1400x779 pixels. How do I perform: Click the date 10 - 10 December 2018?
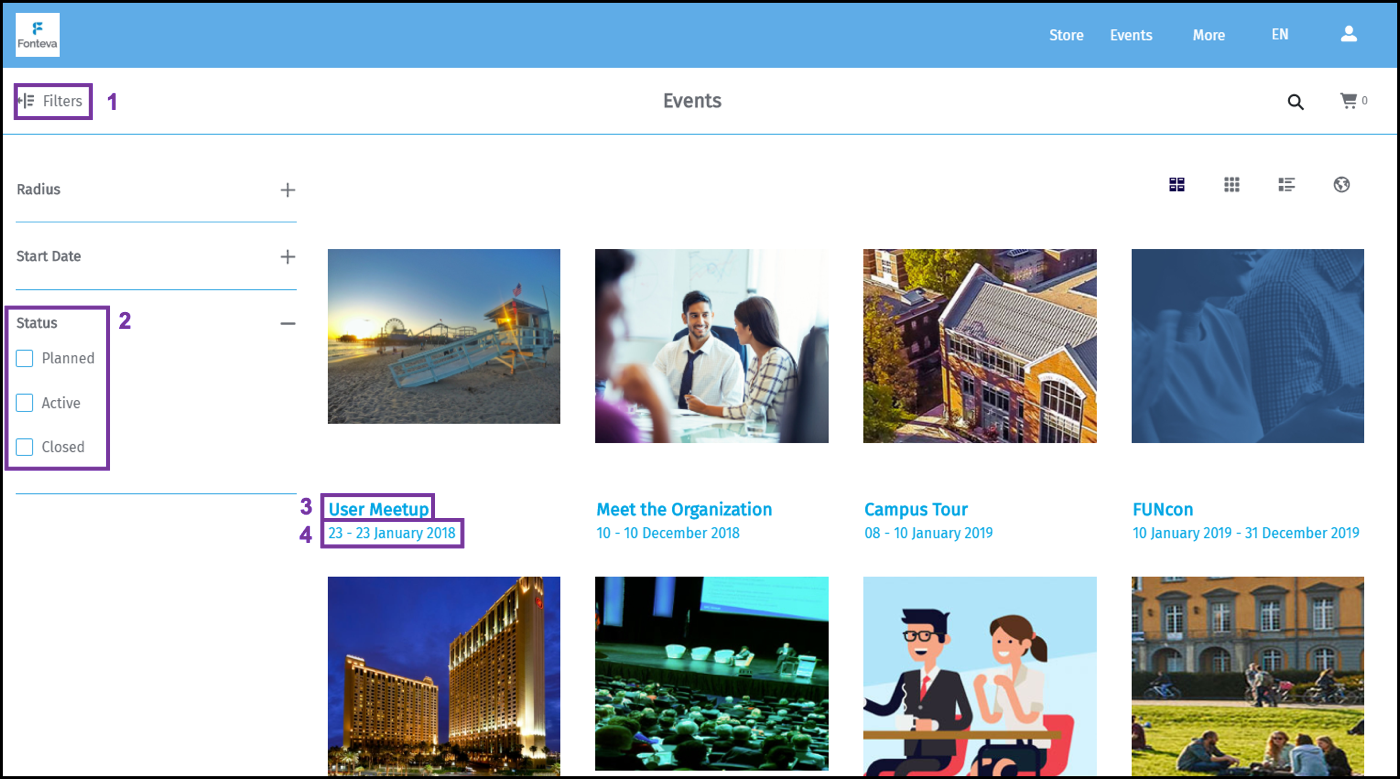click(668, 533)
